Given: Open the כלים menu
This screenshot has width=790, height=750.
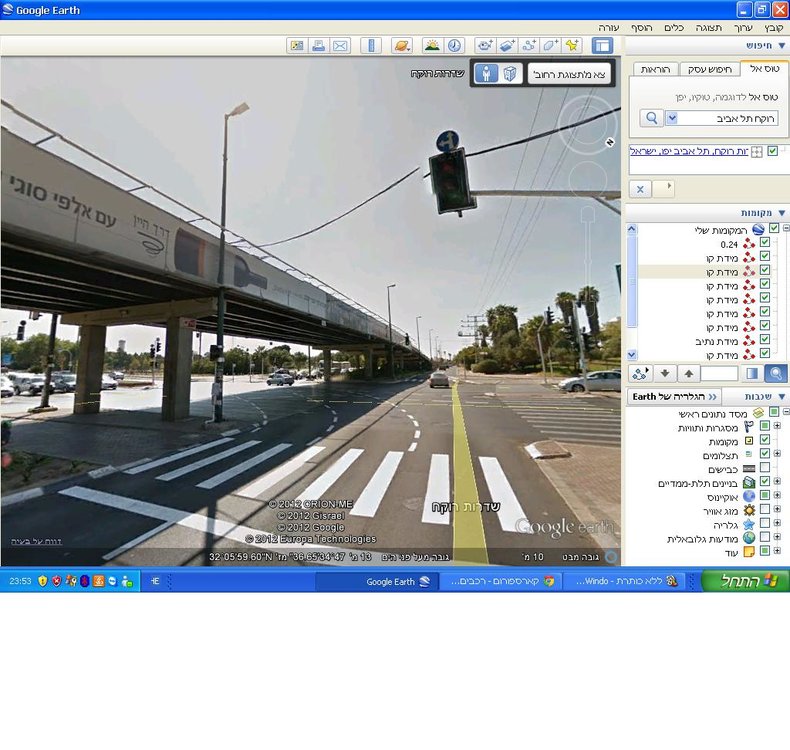Looking at the screenshot, I should coord(674,28).
